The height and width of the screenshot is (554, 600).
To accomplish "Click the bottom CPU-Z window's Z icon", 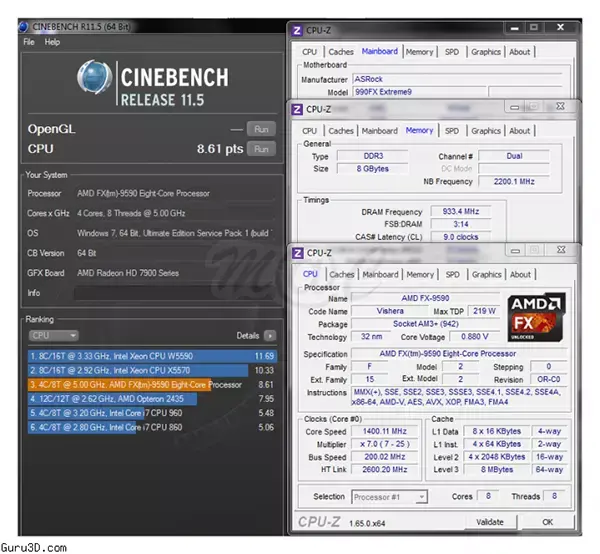I will coord(297,253).
